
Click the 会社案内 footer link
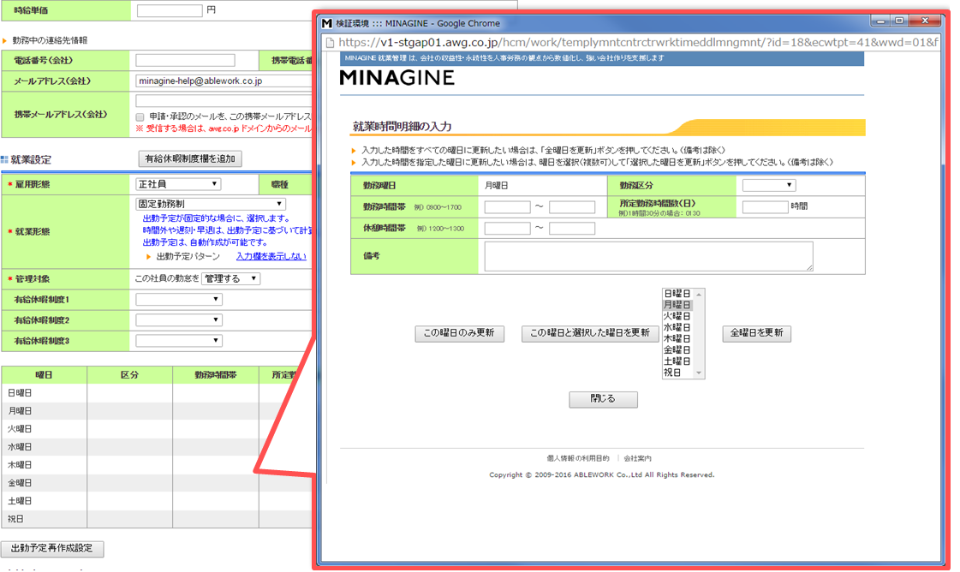pyautogui.click(x=637, y=459)
